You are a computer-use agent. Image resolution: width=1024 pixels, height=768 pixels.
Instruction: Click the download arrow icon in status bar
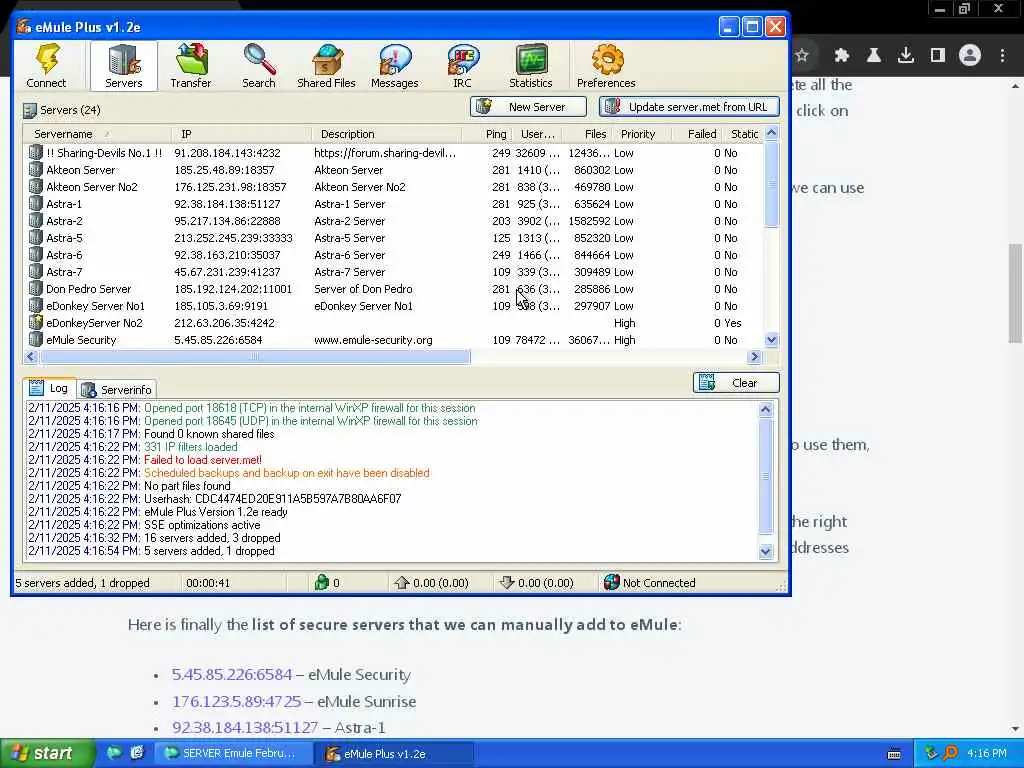(507, 583)
